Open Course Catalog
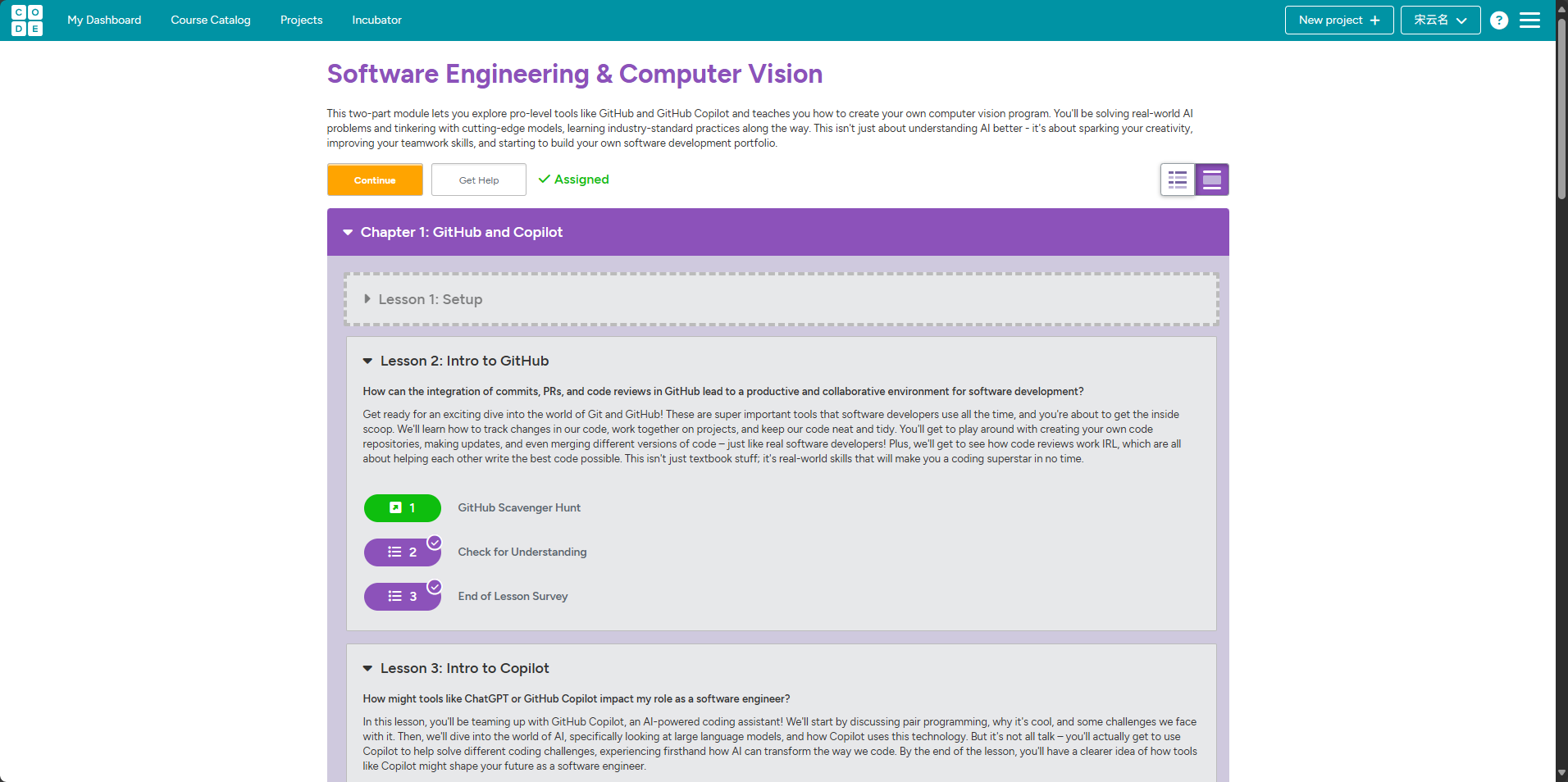Viewport: 1568px width, 782px height. point(211,20)
